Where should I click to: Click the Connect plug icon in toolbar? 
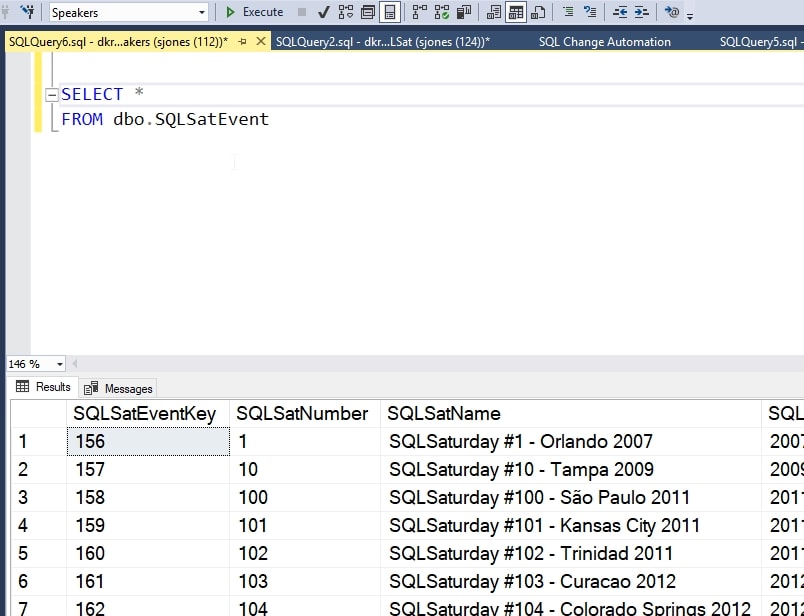coord(5,12)
